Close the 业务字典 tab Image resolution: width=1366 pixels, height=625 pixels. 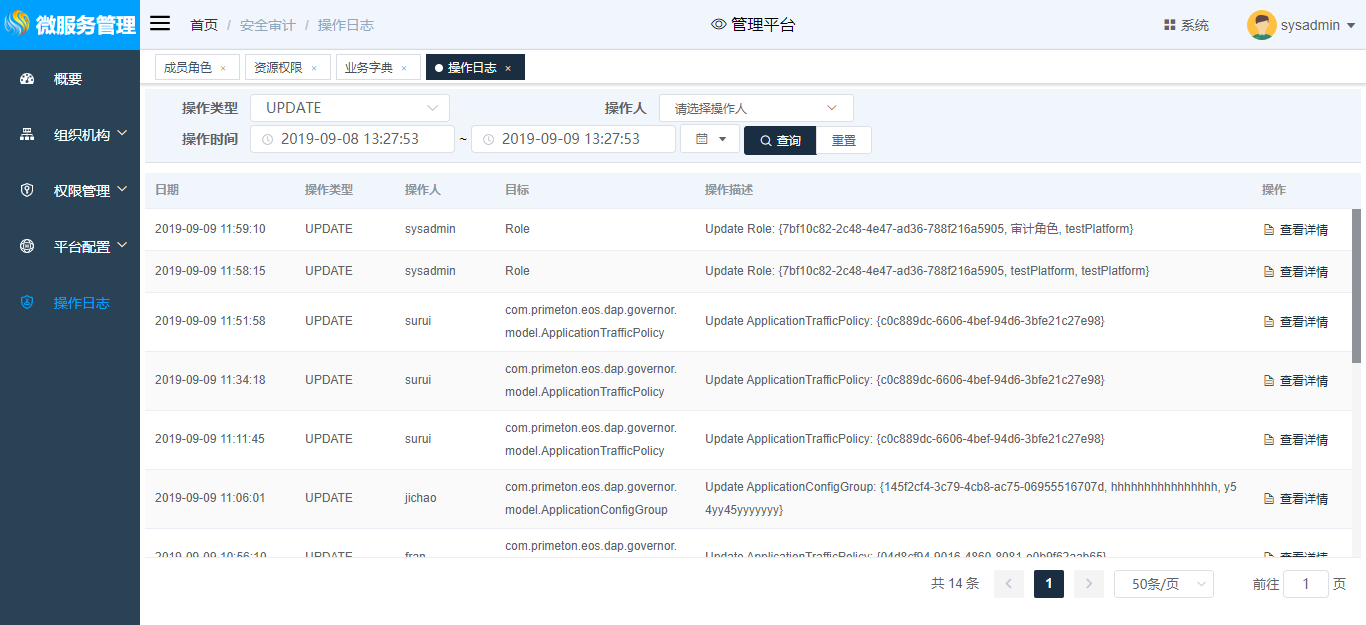pyautogui.click(x=404, y=68)
